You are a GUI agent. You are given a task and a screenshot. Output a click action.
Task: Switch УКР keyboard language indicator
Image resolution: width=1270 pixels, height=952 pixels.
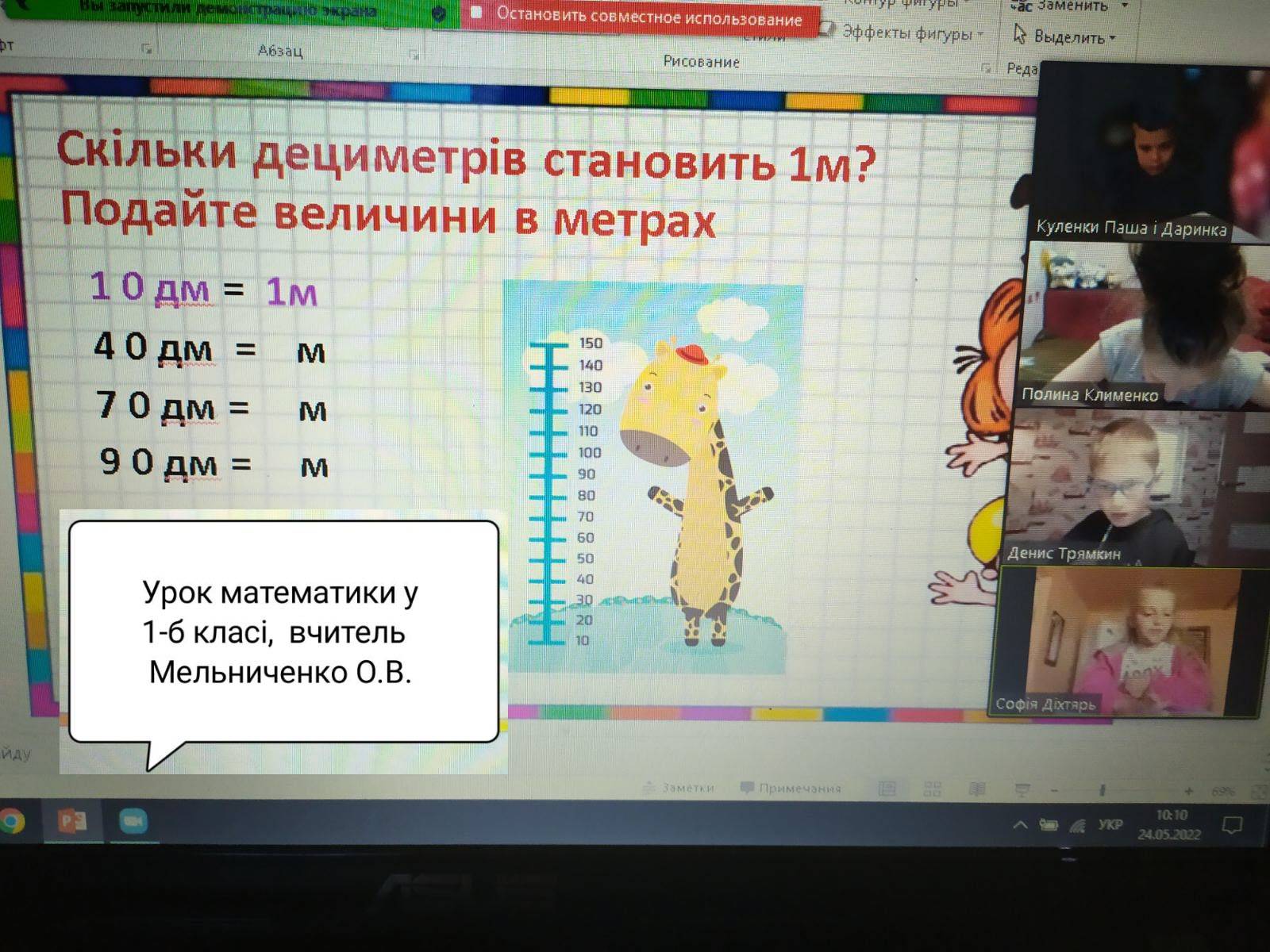[x=1110, y=825]
